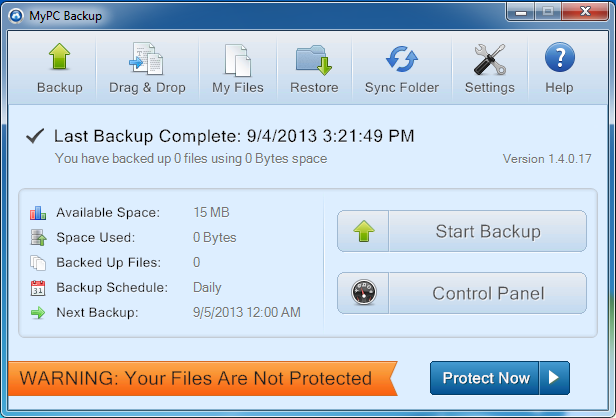Click the Restore folder icon
Screen dimensions: 616x418
tap(314, 60)
